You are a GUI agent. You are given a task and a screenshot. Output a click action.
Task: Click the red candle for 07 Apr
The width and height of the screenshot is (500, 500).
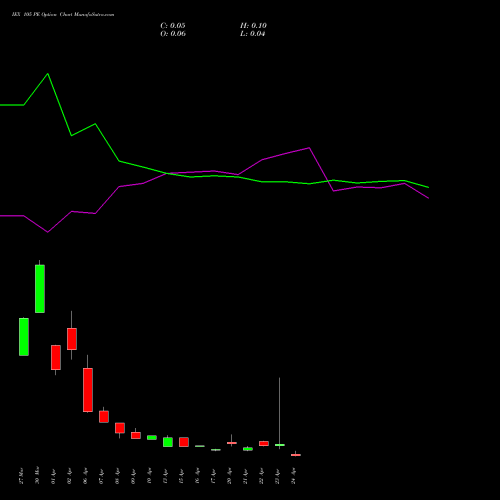[104, 417]
